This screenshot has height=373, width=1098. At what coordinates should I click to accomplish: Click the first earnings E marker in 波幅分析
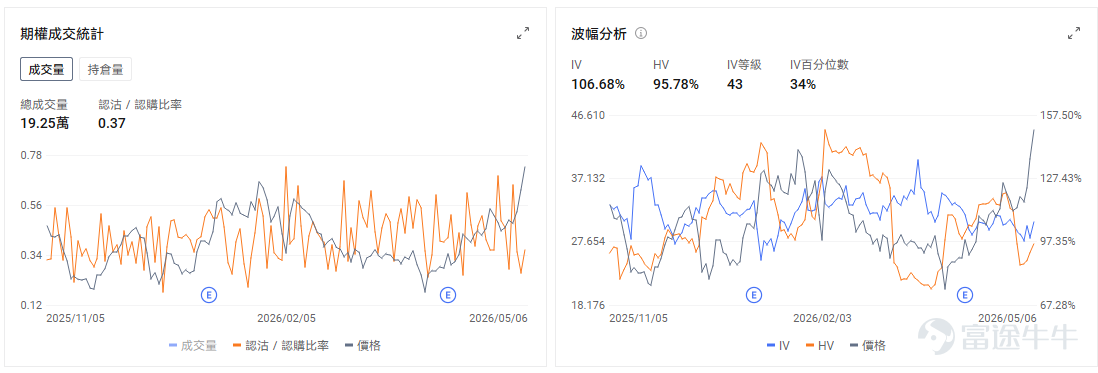(753, 295)
